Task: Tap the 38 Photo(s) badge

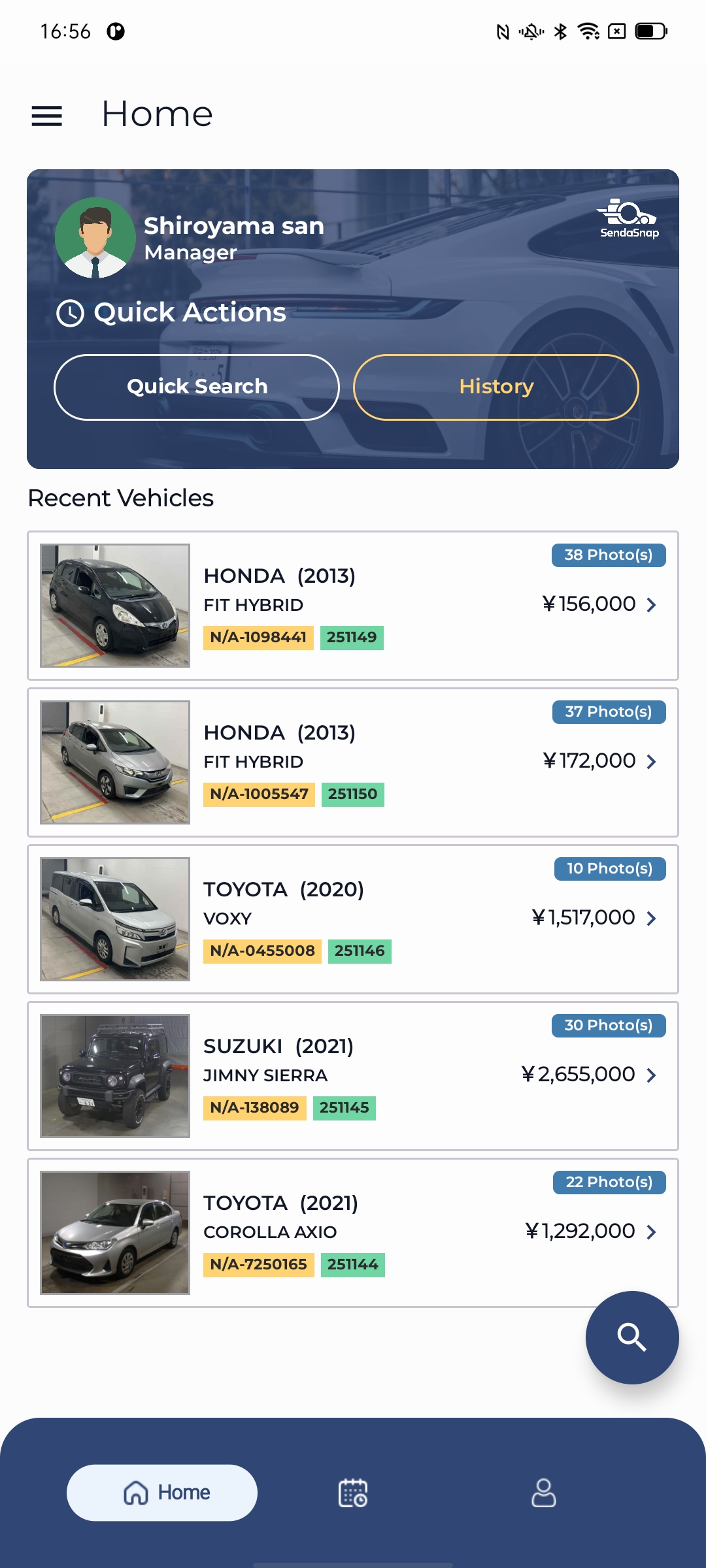Action: [x=608, y=555]
